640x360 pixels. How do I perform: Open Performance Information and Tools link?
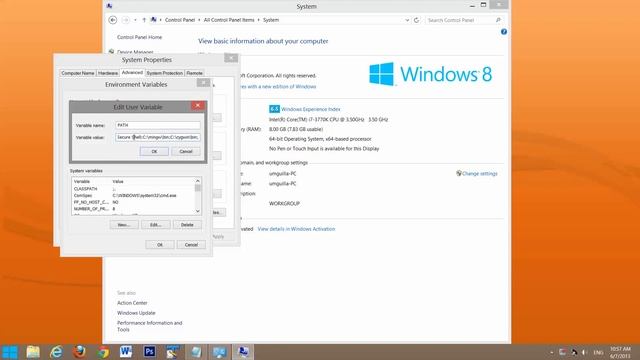click(x=149, y=326)
